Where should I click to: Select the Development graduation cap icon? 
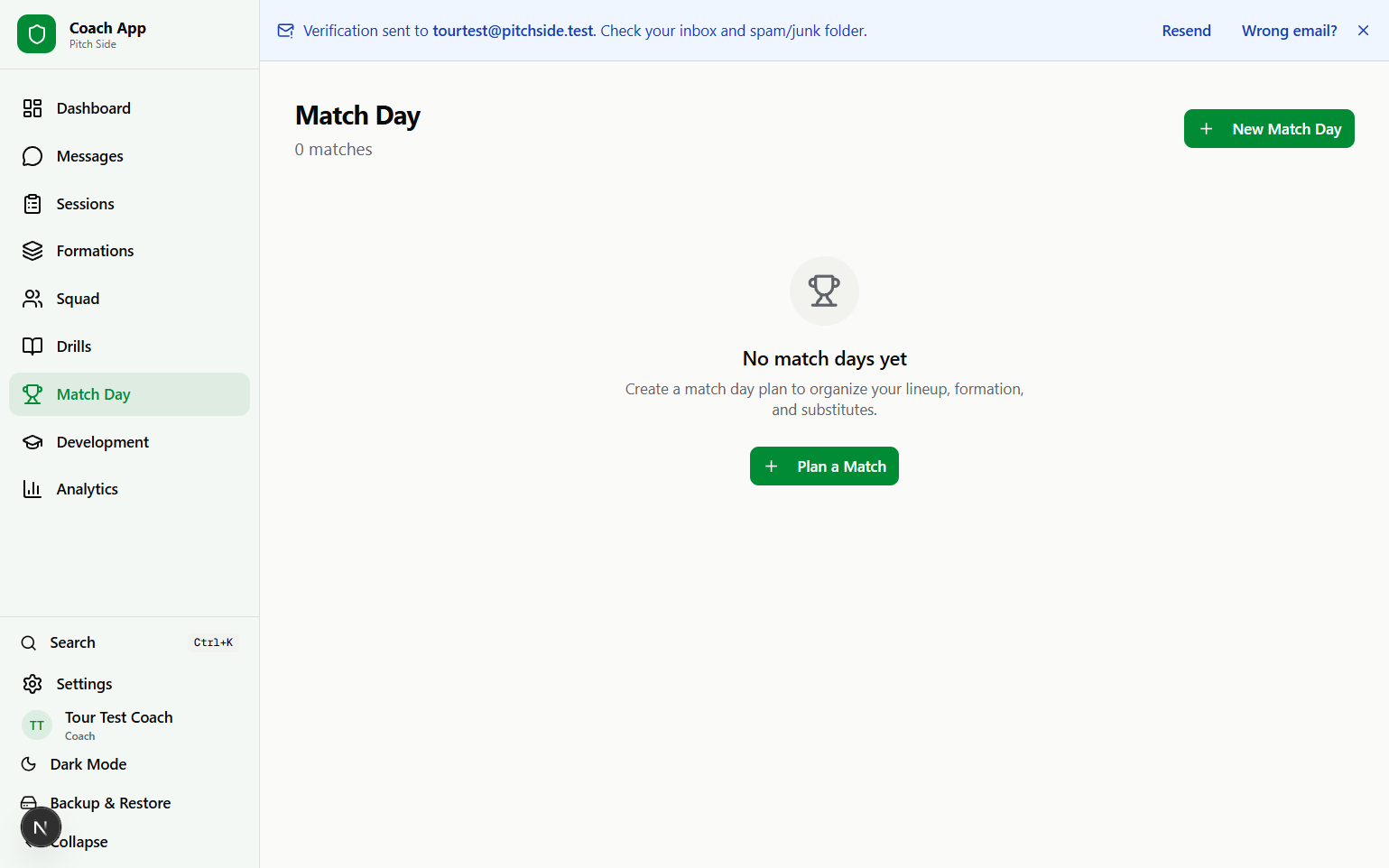(32, 442)
